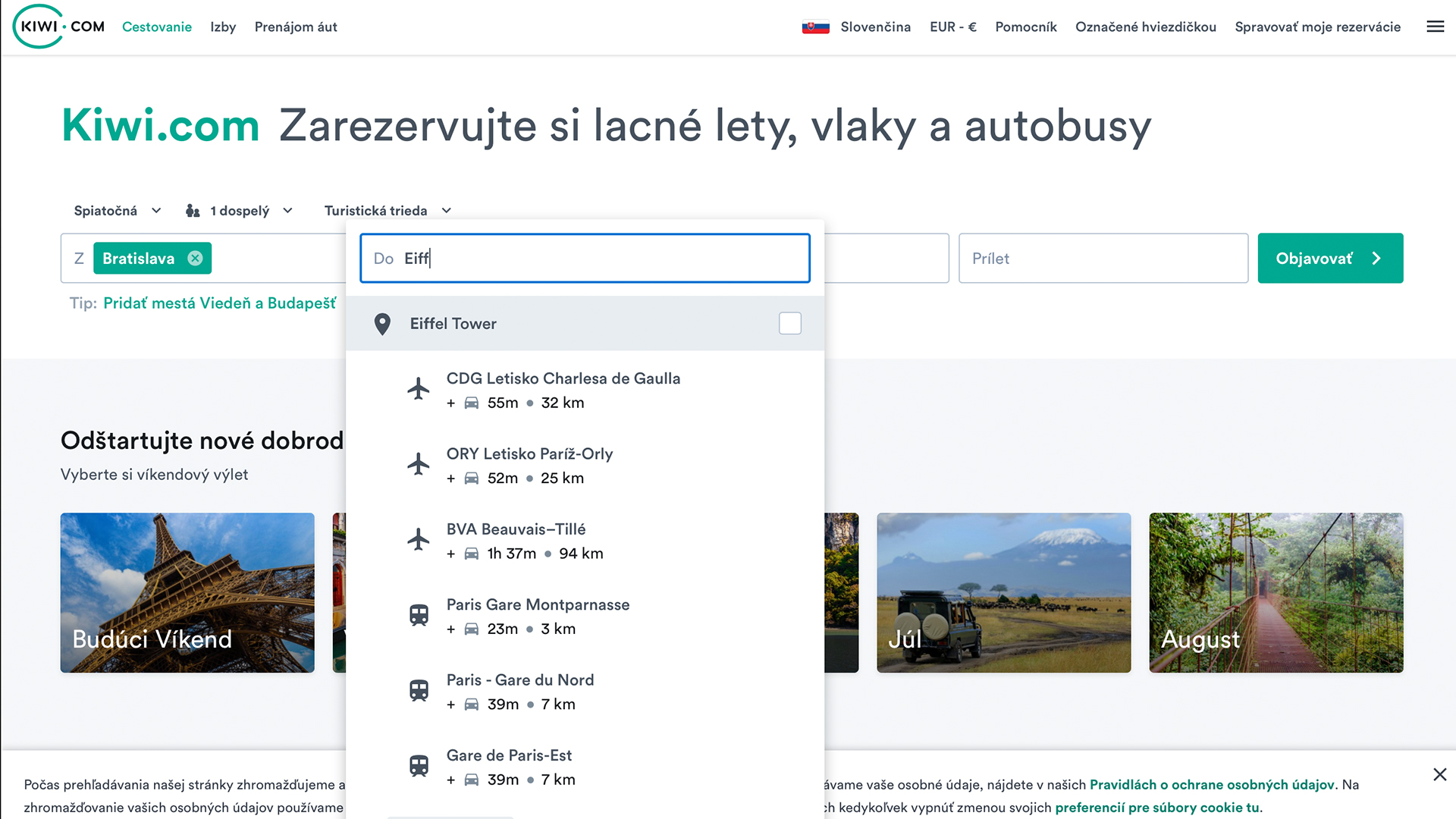This screenshot has height=819, width=1456.
Task: Select ORY Letisko Paríž-Orly suggestion
Action: point(585,466)
